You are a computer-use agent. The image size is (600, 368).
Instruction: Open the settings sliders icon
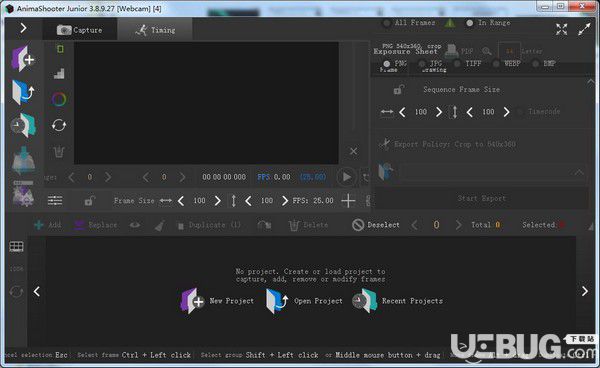click(x=55, y=200)
